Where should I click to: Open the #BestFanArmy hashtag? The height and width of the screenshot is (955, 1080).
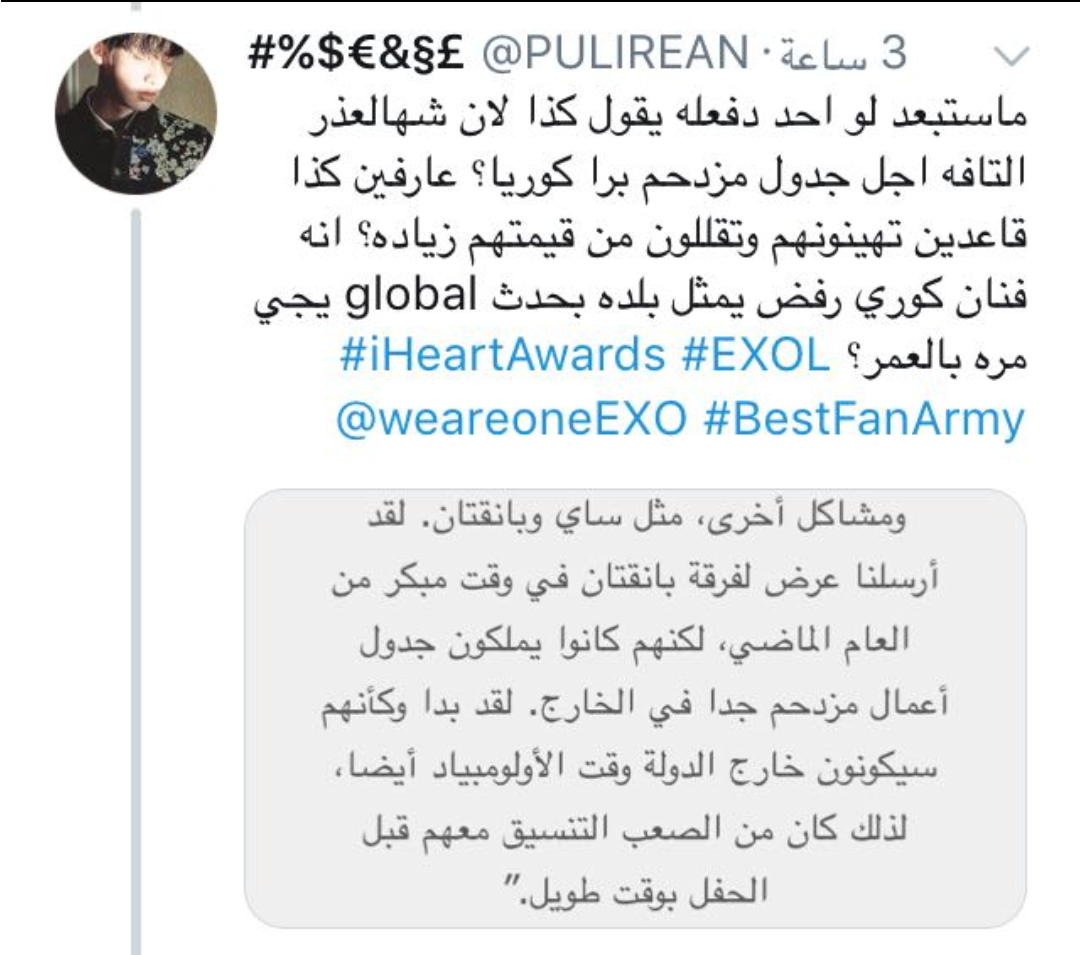pyautogui.click(x=865, y=419)
